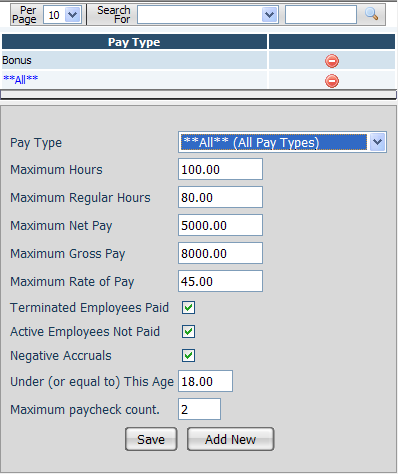Viewport: 398px width, 474px height.
Task: Delete the Bonus pay type row
Action: point(332,61)
